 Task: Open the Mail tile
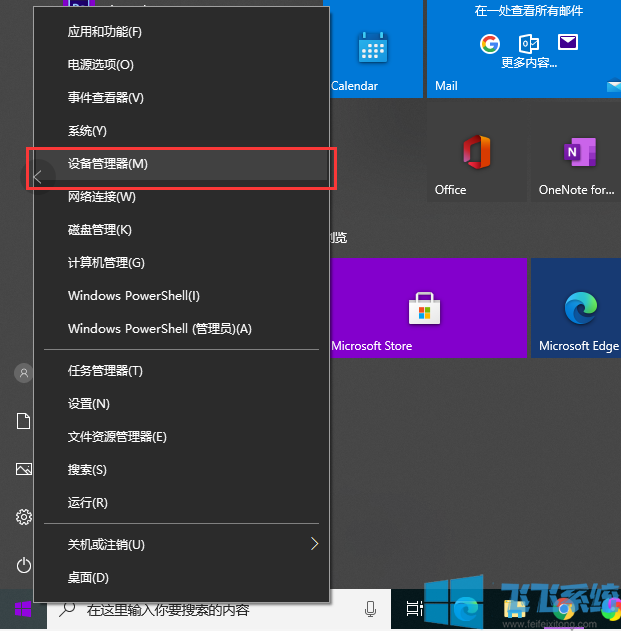click(x=522, y=50)
